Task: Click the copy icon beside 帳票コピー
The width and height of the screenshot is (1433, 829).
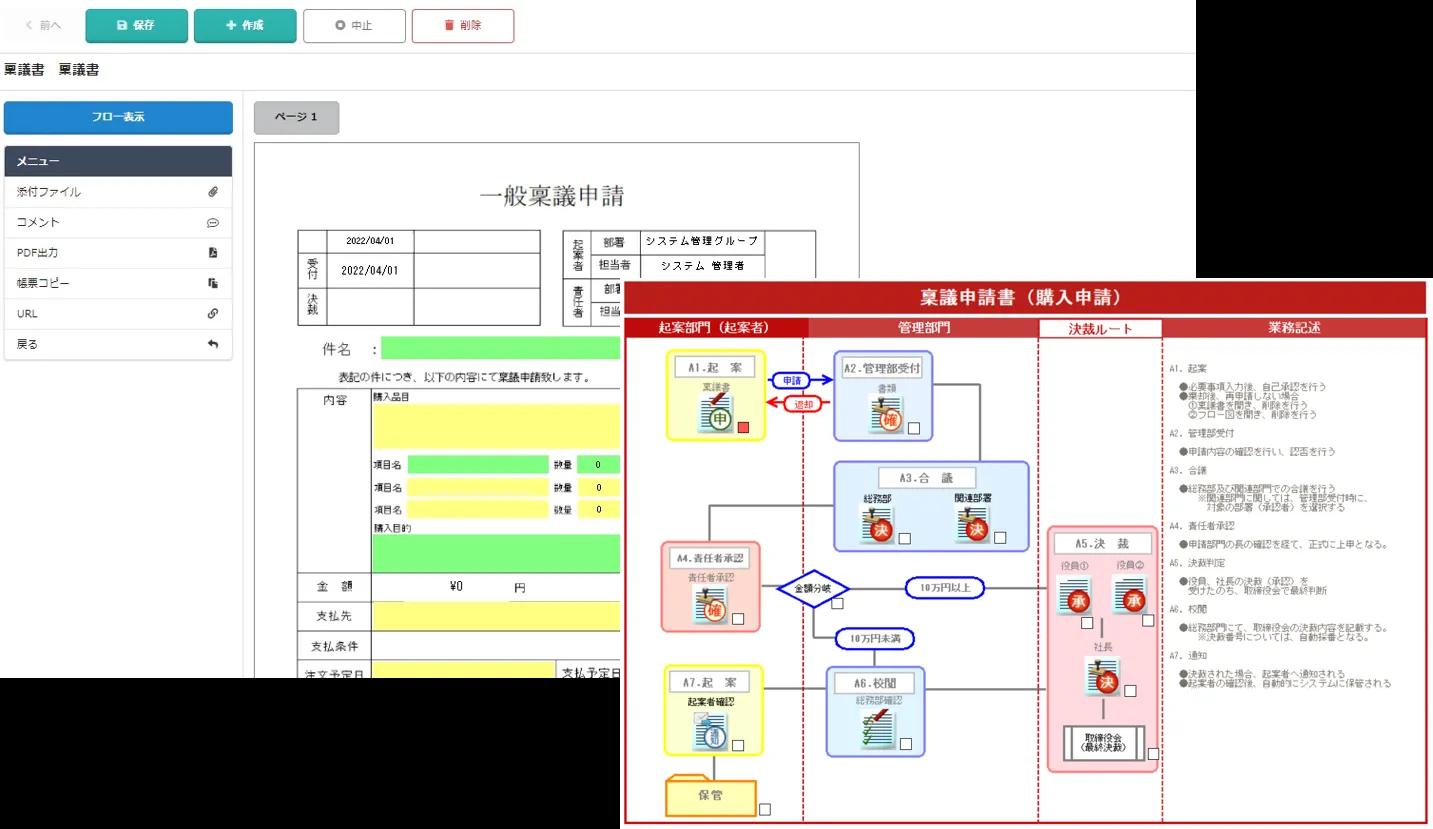Action: (212, 283)
